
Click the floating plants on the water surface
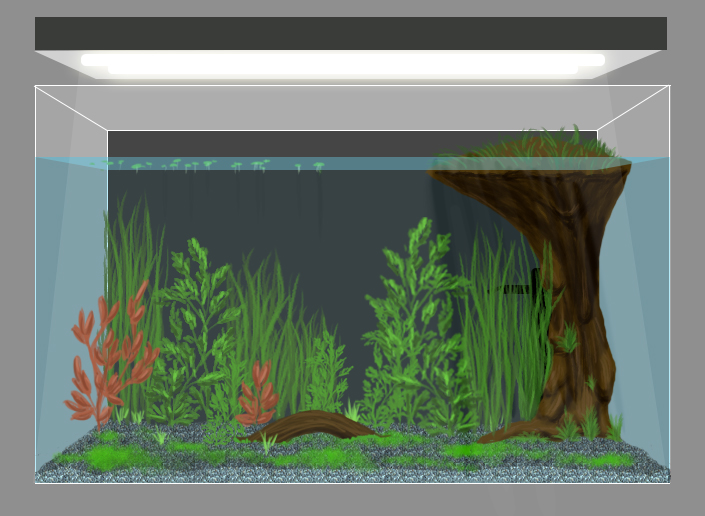click(190, 164)
